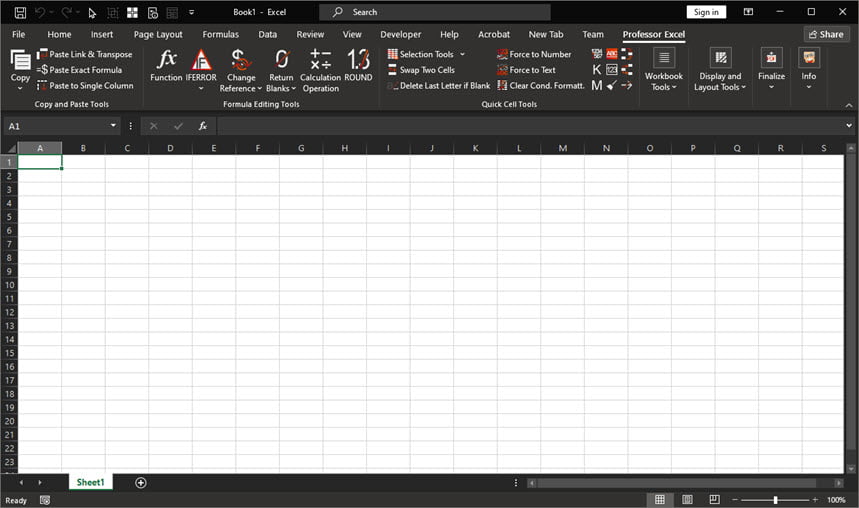Click zoom out minus button
Screen dimensions: 859x508
(x=735, y=500)
